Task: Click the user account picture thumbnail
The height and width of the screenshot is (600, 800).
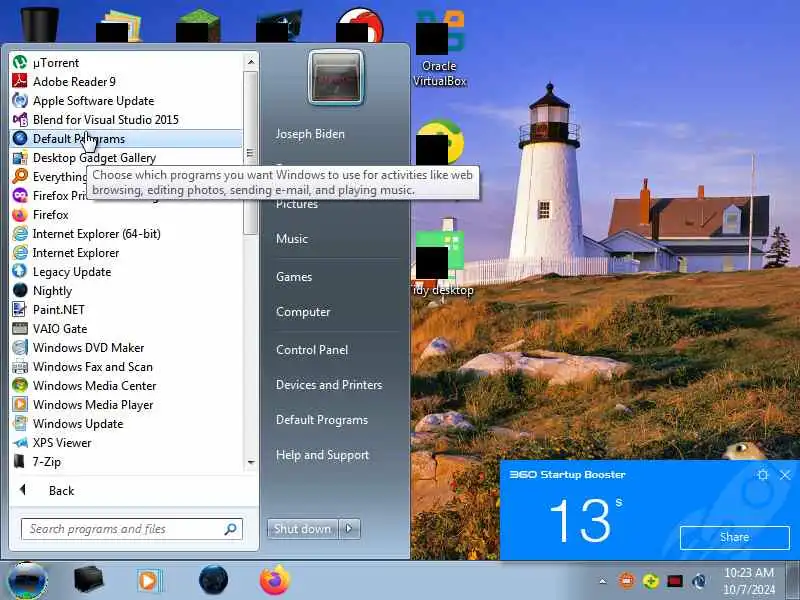Action: pyautogui.click(x=336, y=78)
